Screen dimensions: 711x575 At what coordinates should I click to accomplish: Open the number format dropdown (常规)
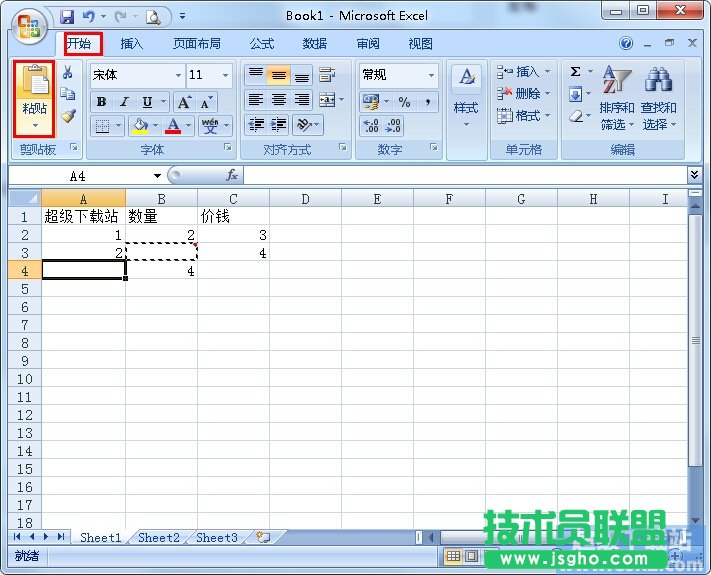pos(431,75)
